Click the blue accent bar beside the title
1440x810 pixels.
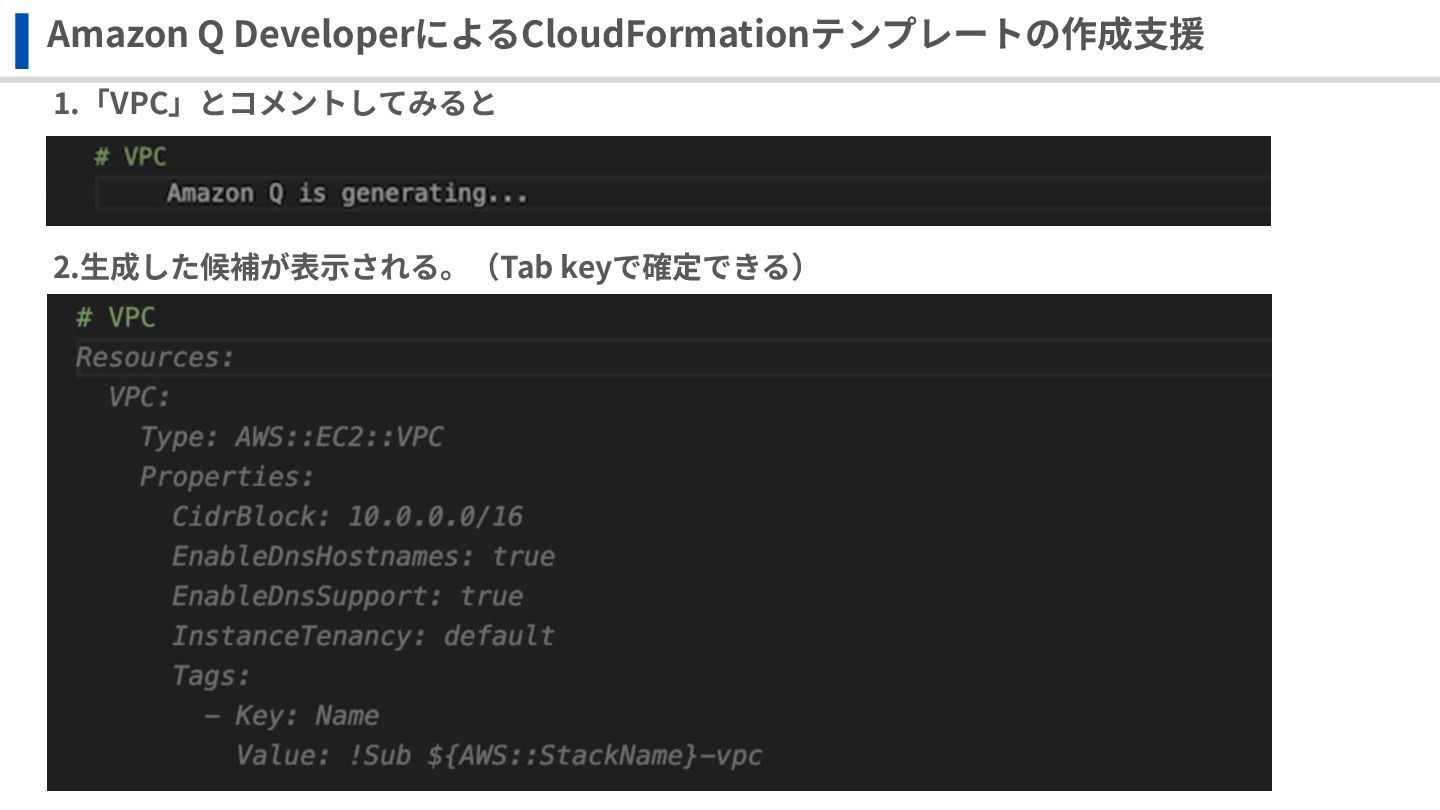[21, 38]
